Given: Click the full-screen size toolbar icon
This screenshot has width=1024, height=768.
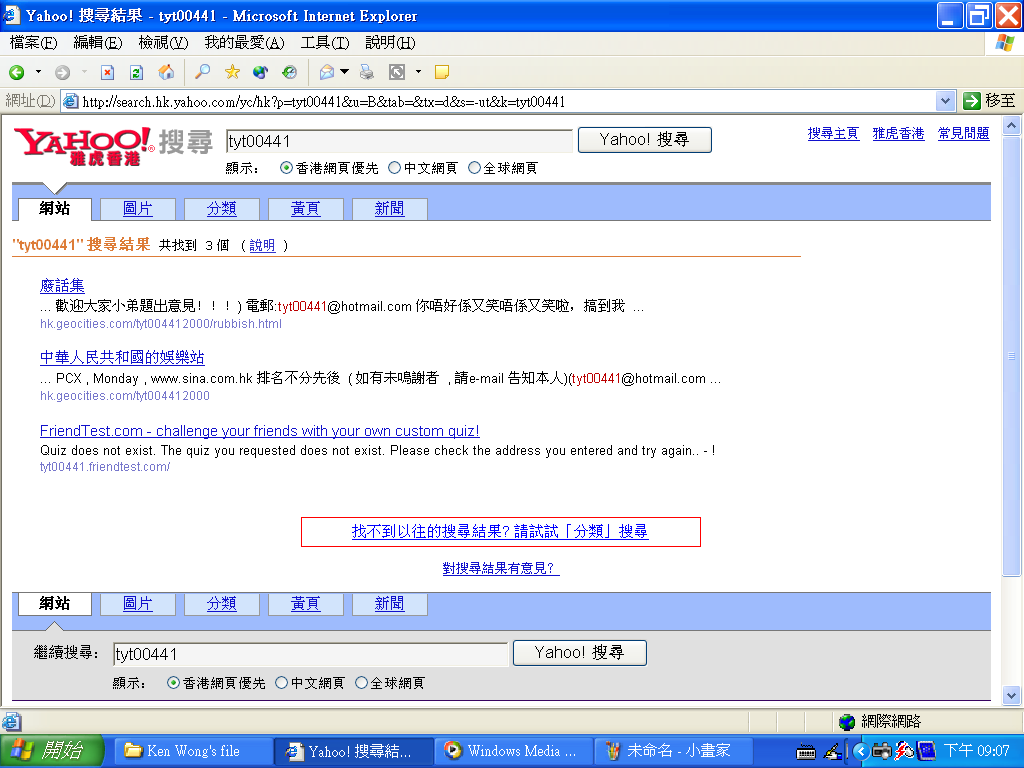Looking at the screenshot, I should tap(397, 72).
